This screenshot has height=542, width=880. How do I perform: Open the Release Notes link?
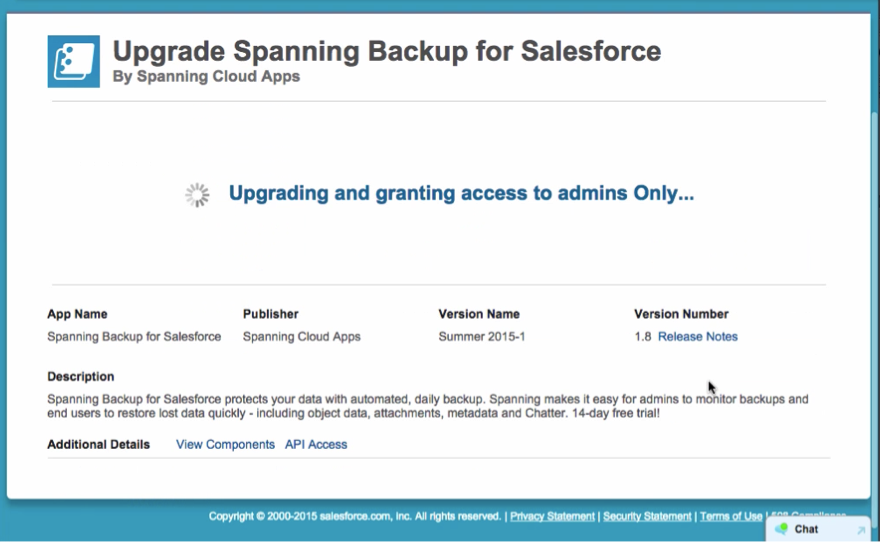click(698, 337)
